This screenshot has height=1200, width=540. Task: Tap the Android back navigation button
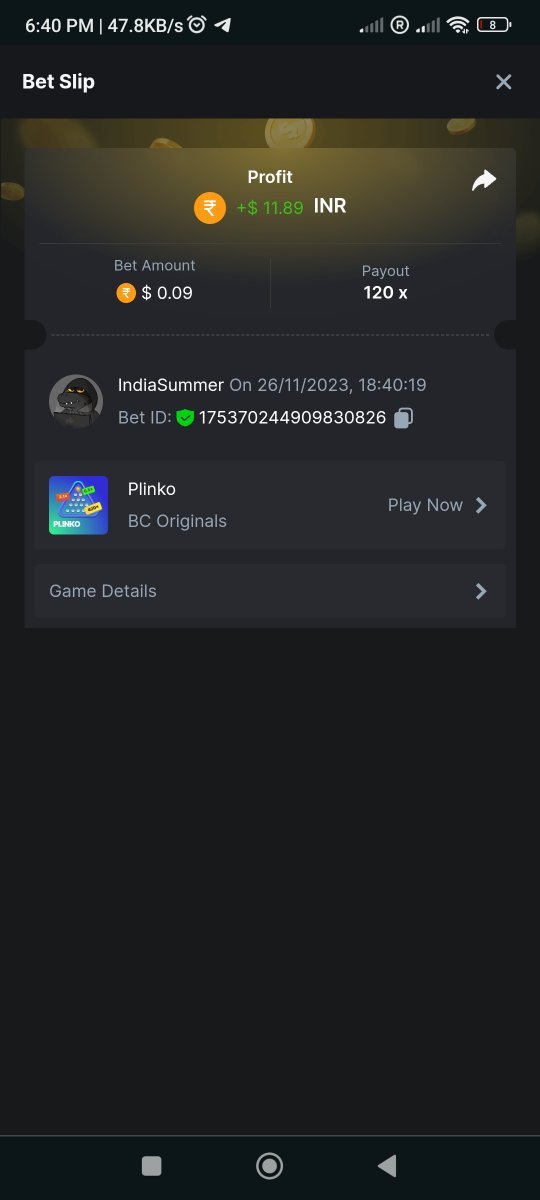tap(387, 1165)
